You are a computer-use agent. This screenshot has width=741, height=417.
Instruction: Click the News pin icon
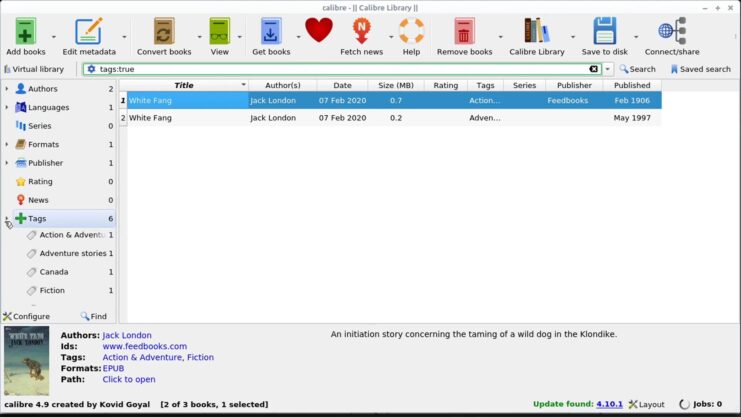21,200
